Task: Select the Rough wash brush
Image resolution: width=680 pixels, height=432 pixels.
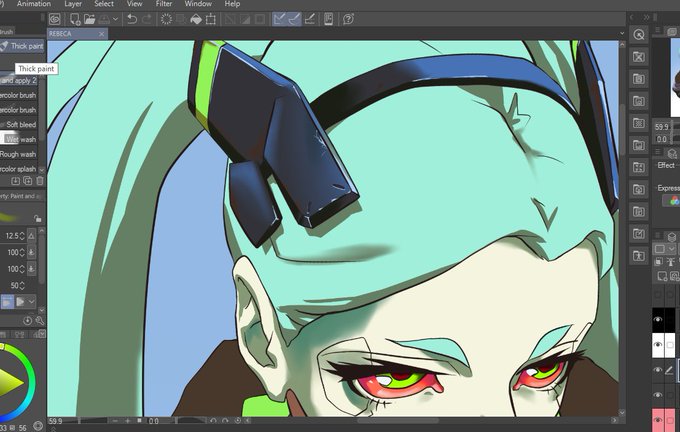Action: 20,154
